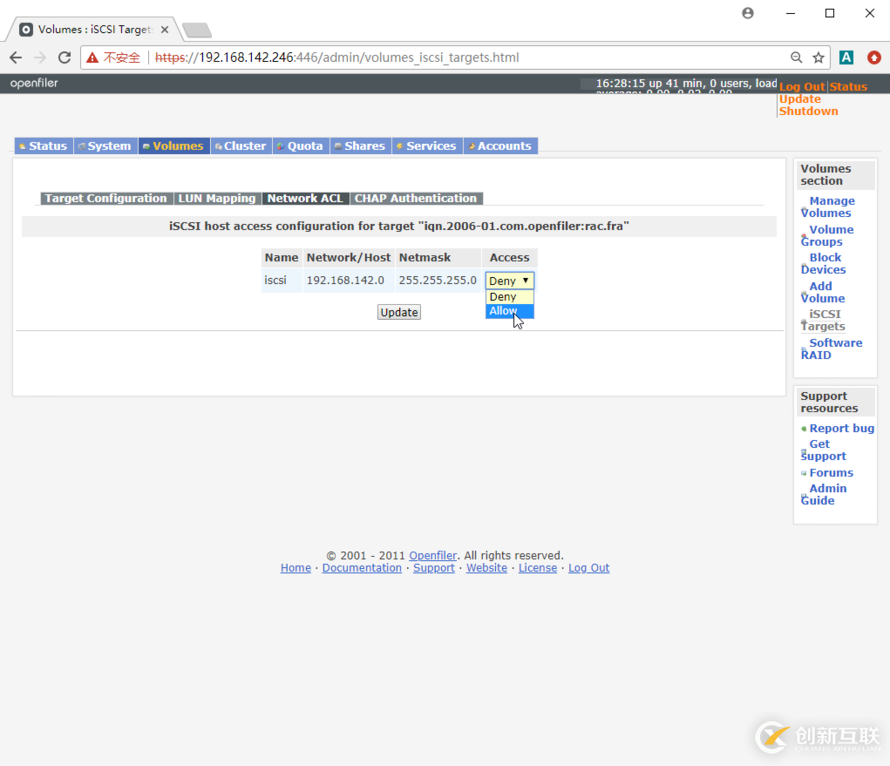Bookmark this page with star icon
890x766 pixels.
(818, 58)
